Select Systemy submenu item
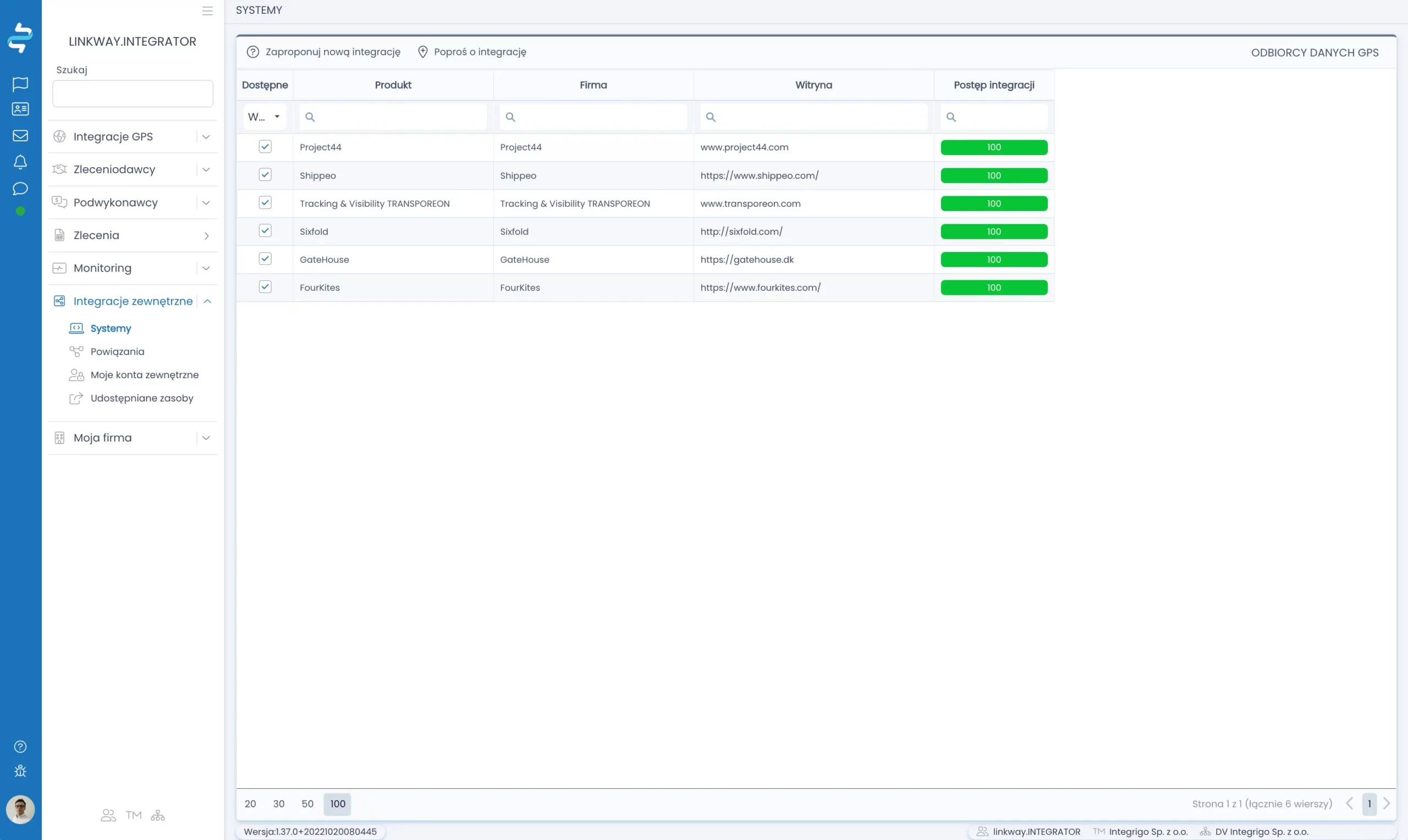Viewport: 1408px width, 840px height. [111, 328]
